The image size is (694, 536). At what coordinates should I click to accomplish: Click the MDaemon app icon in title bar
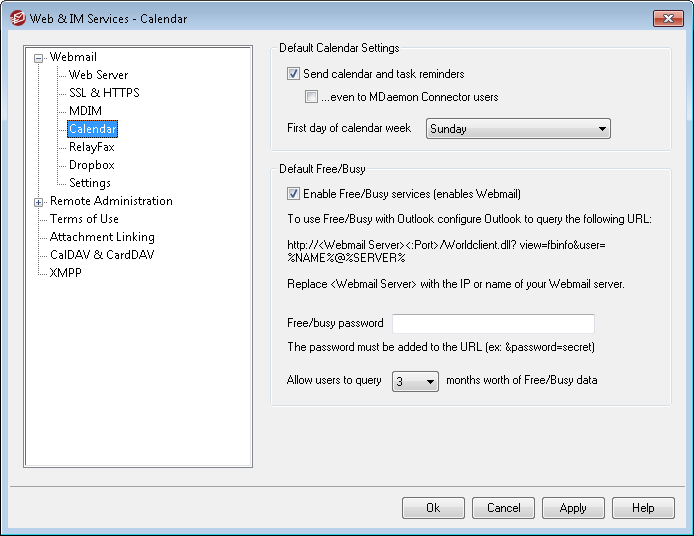click(17, 18)
